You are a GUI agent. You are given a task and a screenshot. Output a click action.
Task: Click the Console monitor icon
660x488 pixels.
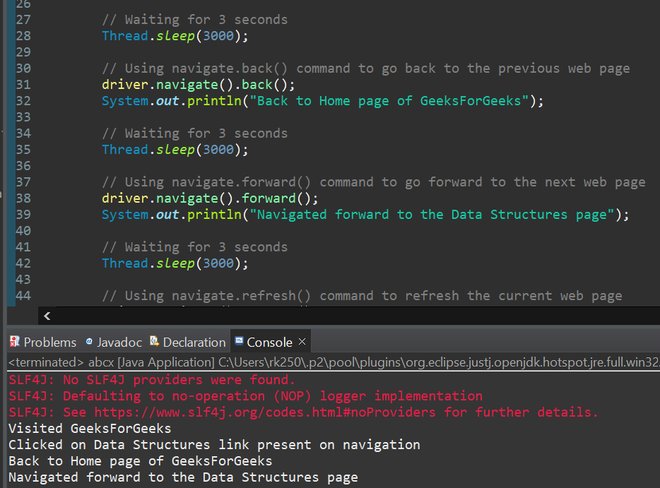coord(239,341)
